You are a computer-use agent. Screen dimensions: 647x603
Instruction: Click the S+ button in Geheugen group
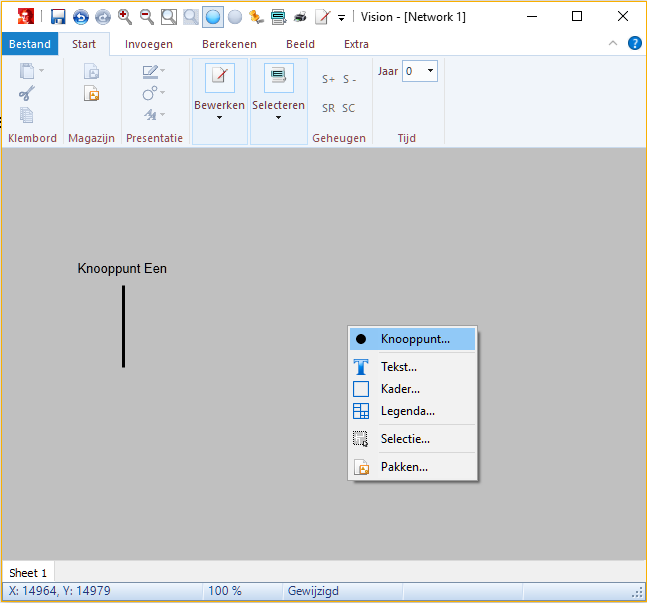click(x=328, y=79)
